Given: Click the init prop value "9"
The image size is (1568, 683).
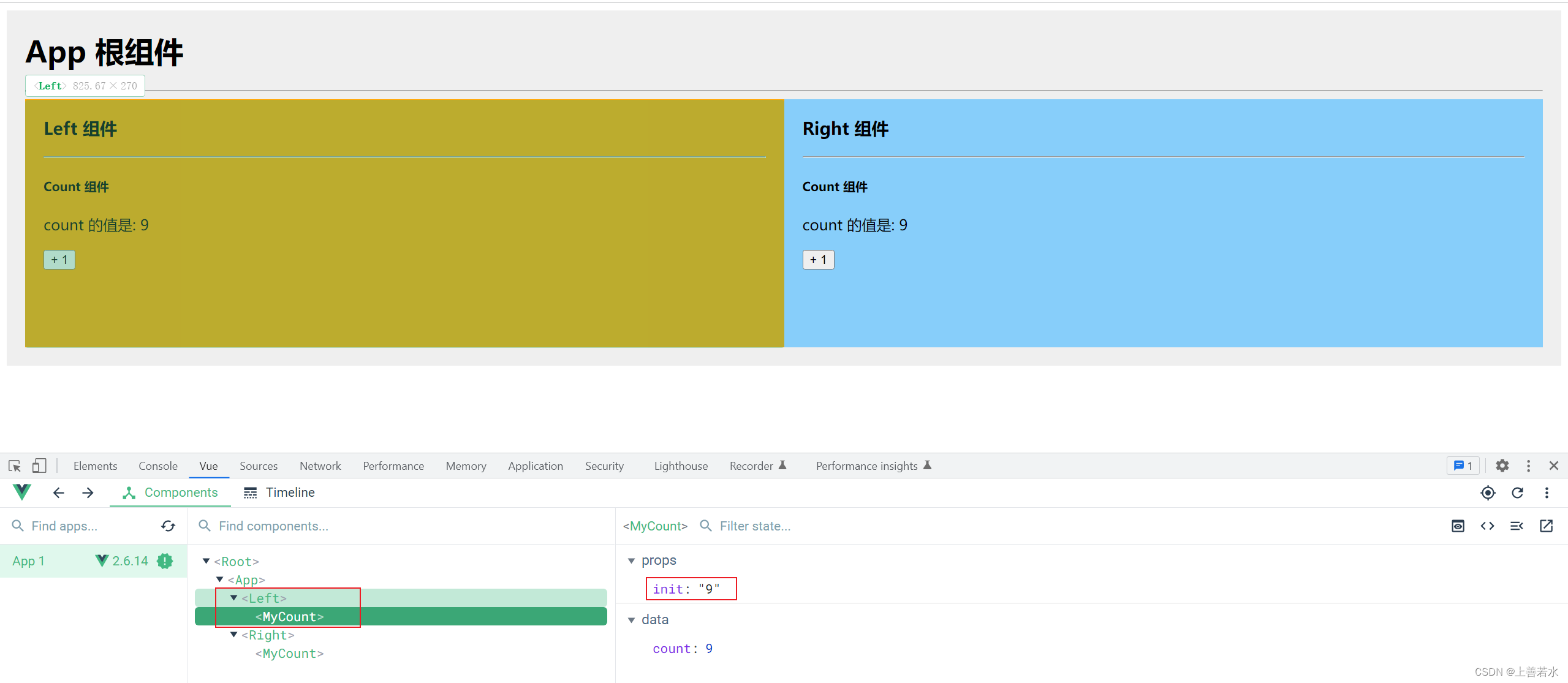Looking at the screenshot, I should (x=709, y=589).
